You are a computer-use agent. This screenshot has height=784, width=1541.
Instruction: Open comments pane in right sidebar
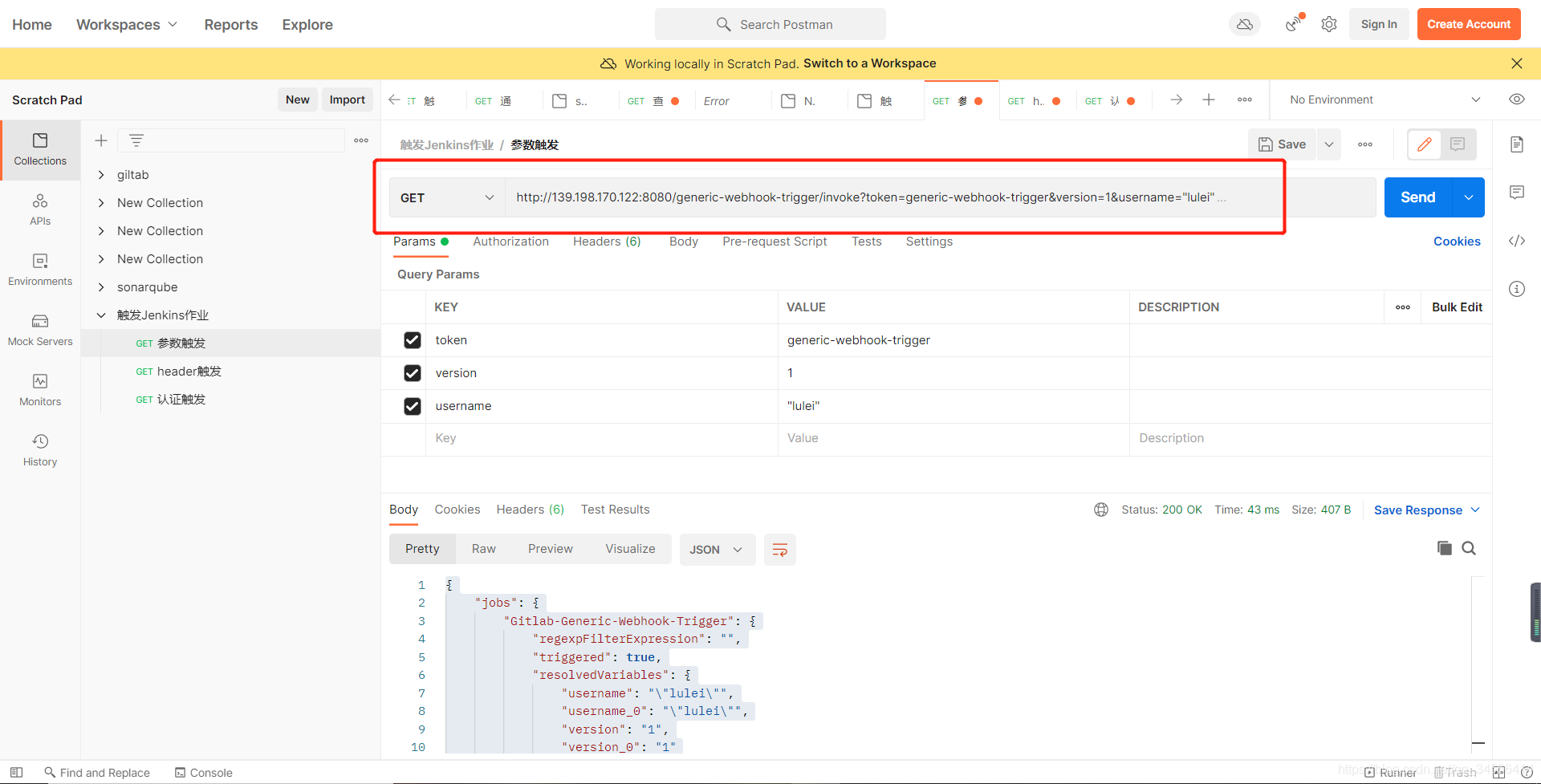(1517, 193)
